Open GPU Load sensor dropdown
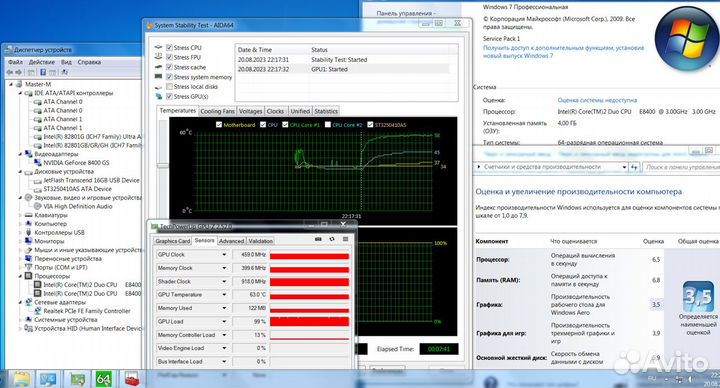 (x=224, y=321)
